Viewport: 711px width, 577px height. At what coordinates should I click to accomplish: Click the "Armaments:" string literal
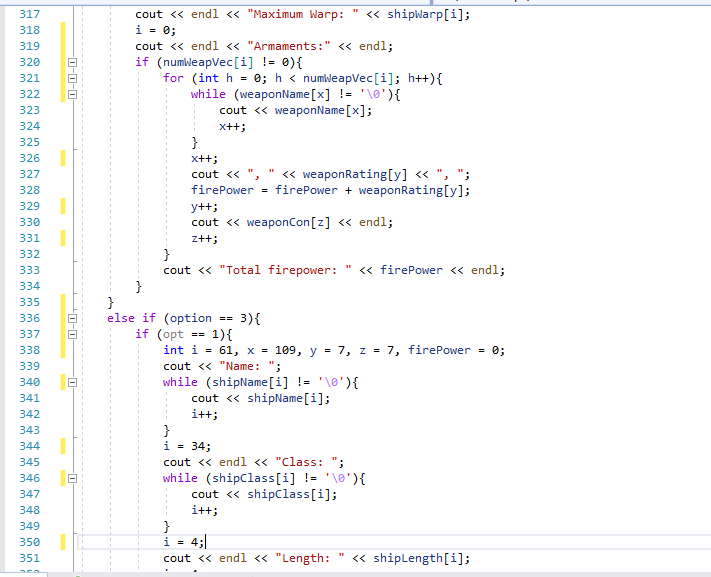289,46
